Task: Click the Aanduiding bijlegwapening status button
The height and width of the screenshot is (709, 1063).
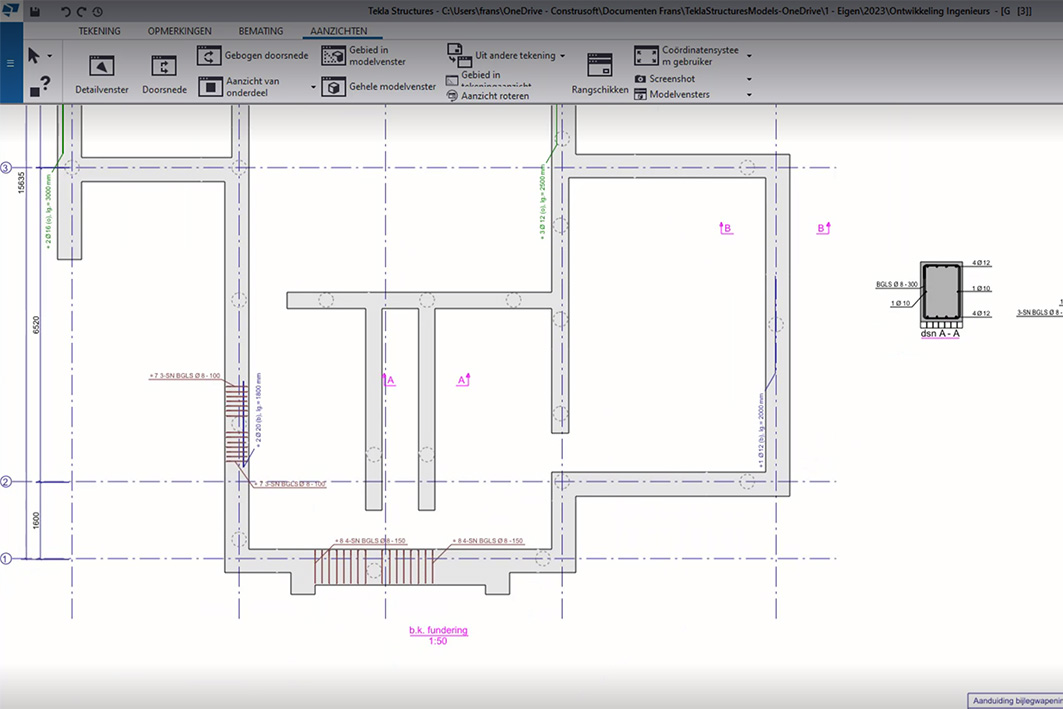Action: [x=1015, y=700]
